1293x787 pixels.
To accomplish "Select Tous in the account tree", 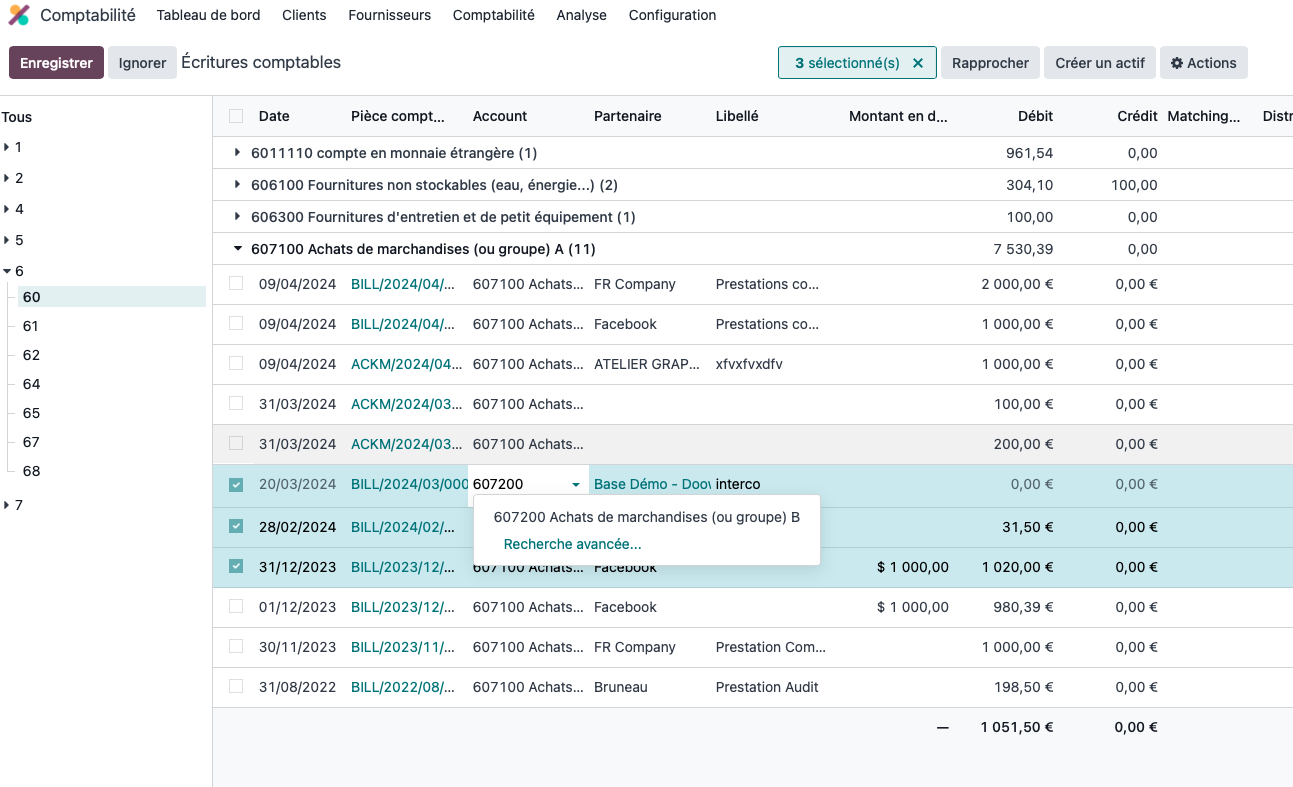I will point(17,117).
